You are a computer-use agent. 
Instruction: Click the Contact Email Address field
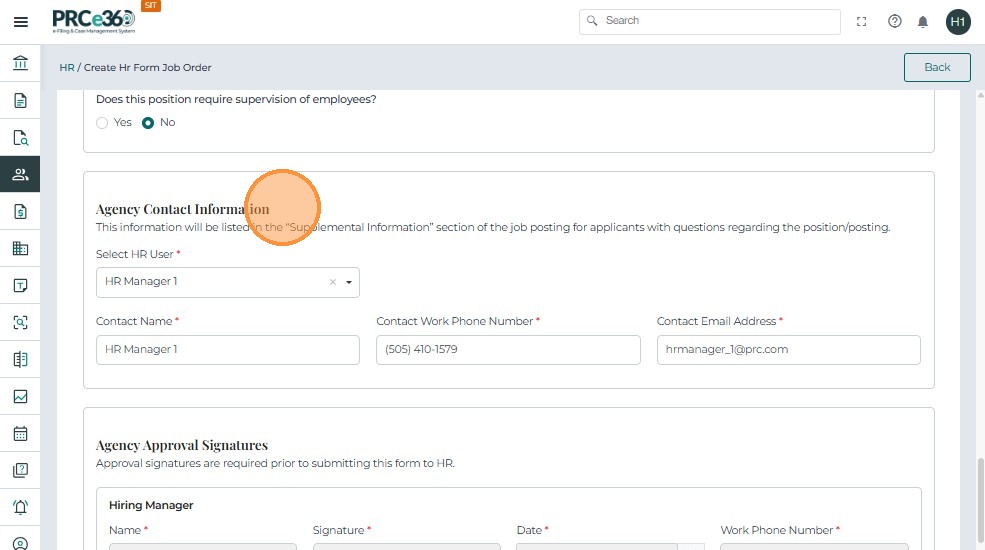click(x=788, y=350)
